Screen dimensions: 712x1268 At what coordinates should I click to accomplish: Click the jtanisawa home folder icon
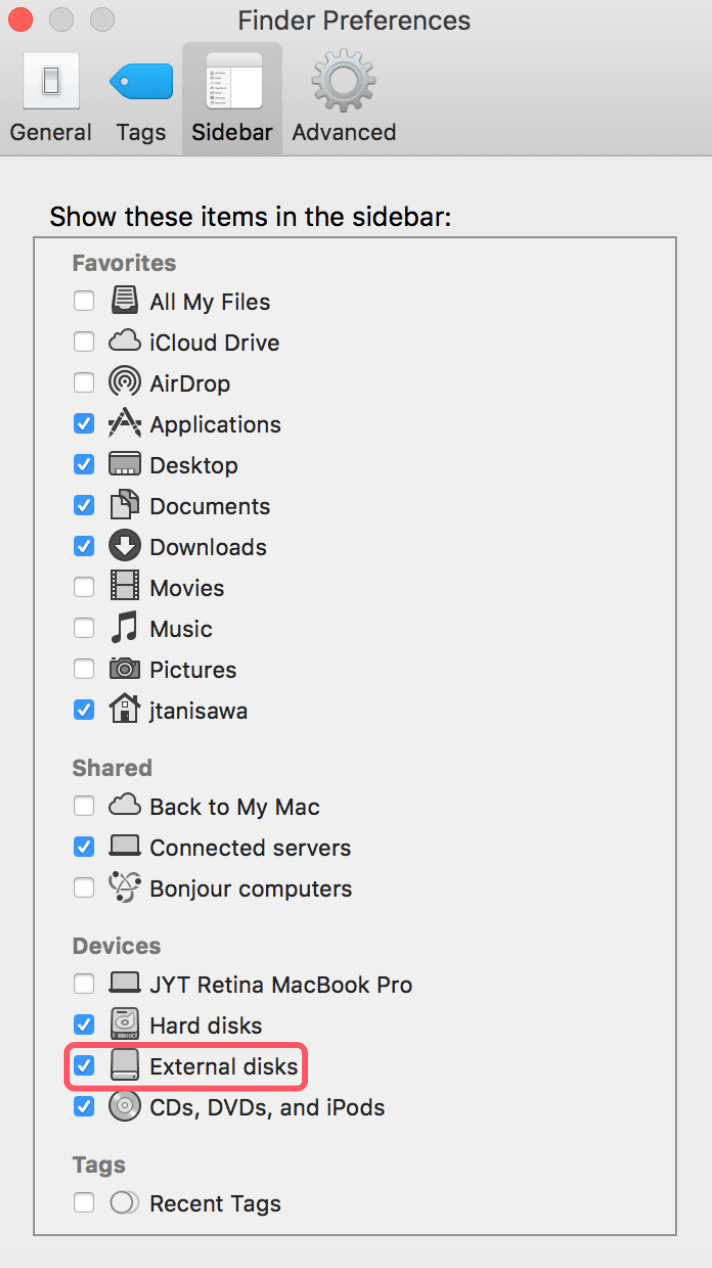coord(124,710)
